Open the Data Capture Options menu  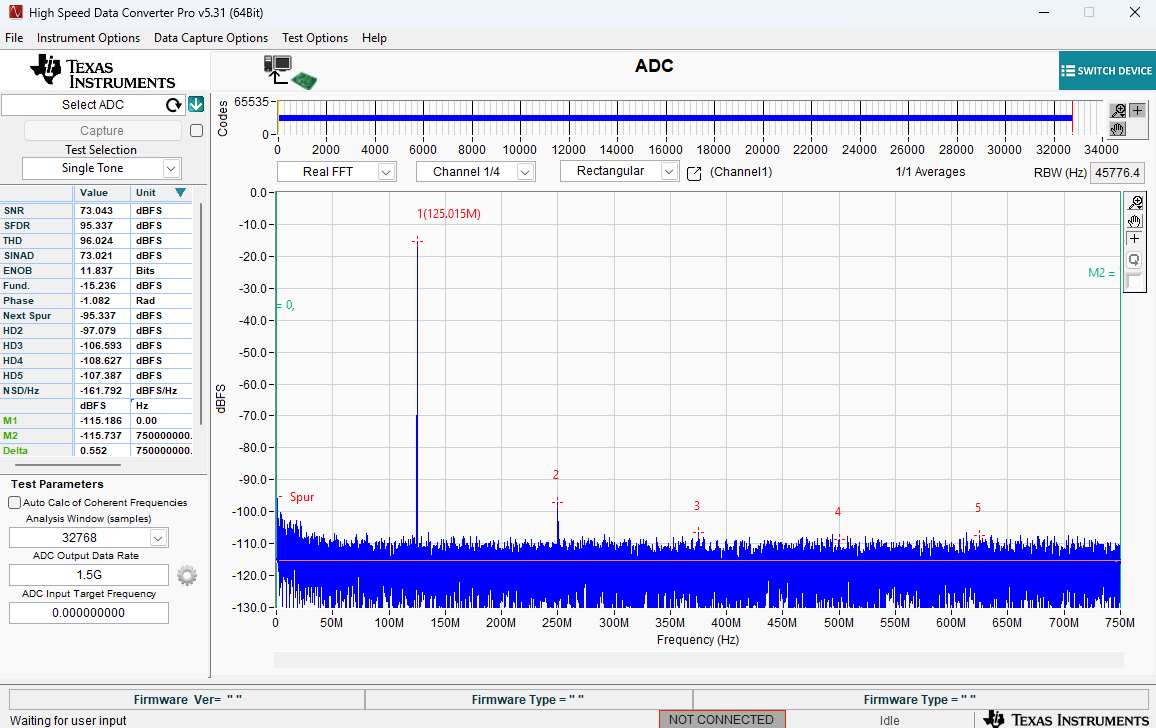click(210, 38)
